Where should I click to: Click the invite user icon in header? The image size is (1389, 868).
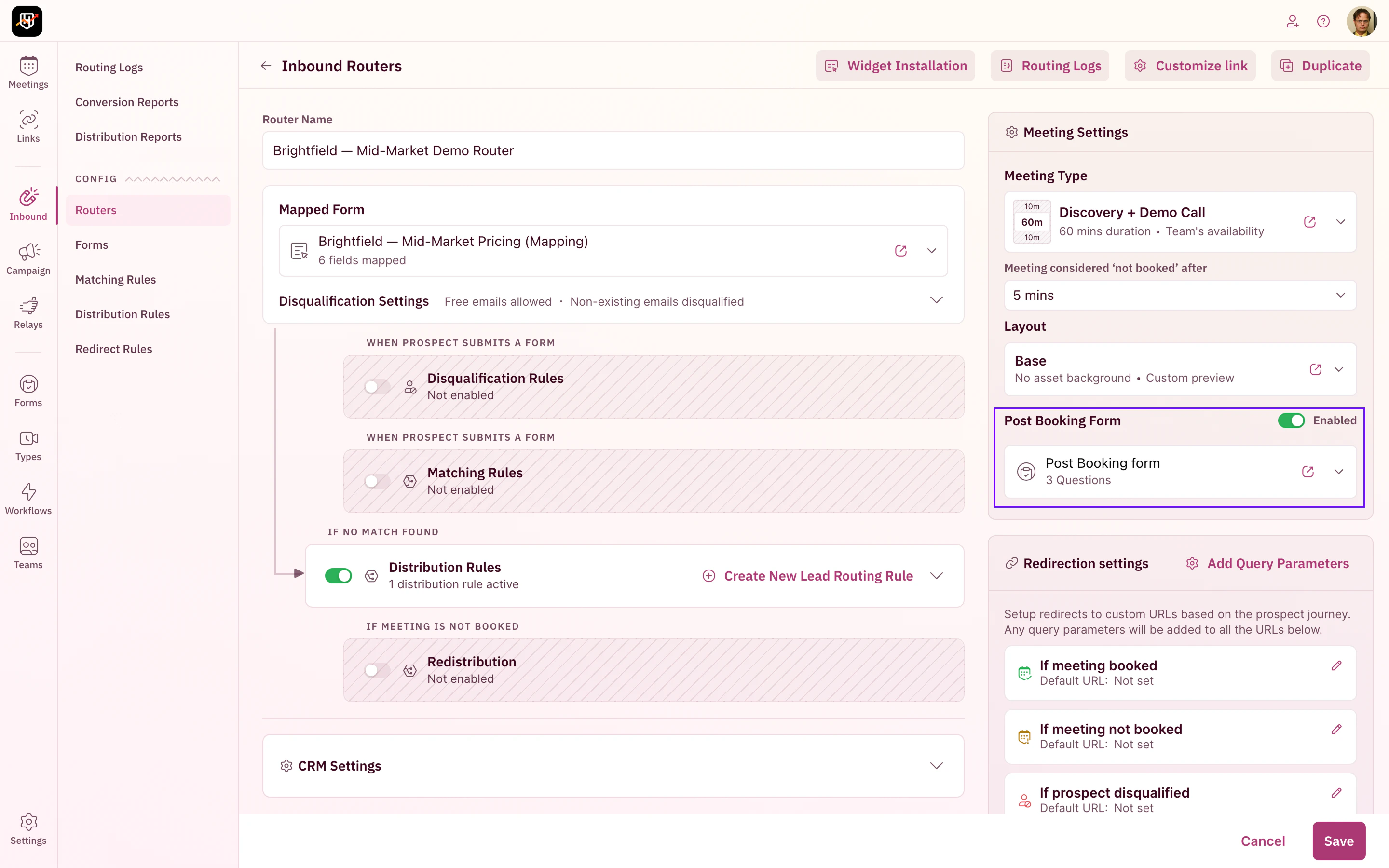point(1293,21)
